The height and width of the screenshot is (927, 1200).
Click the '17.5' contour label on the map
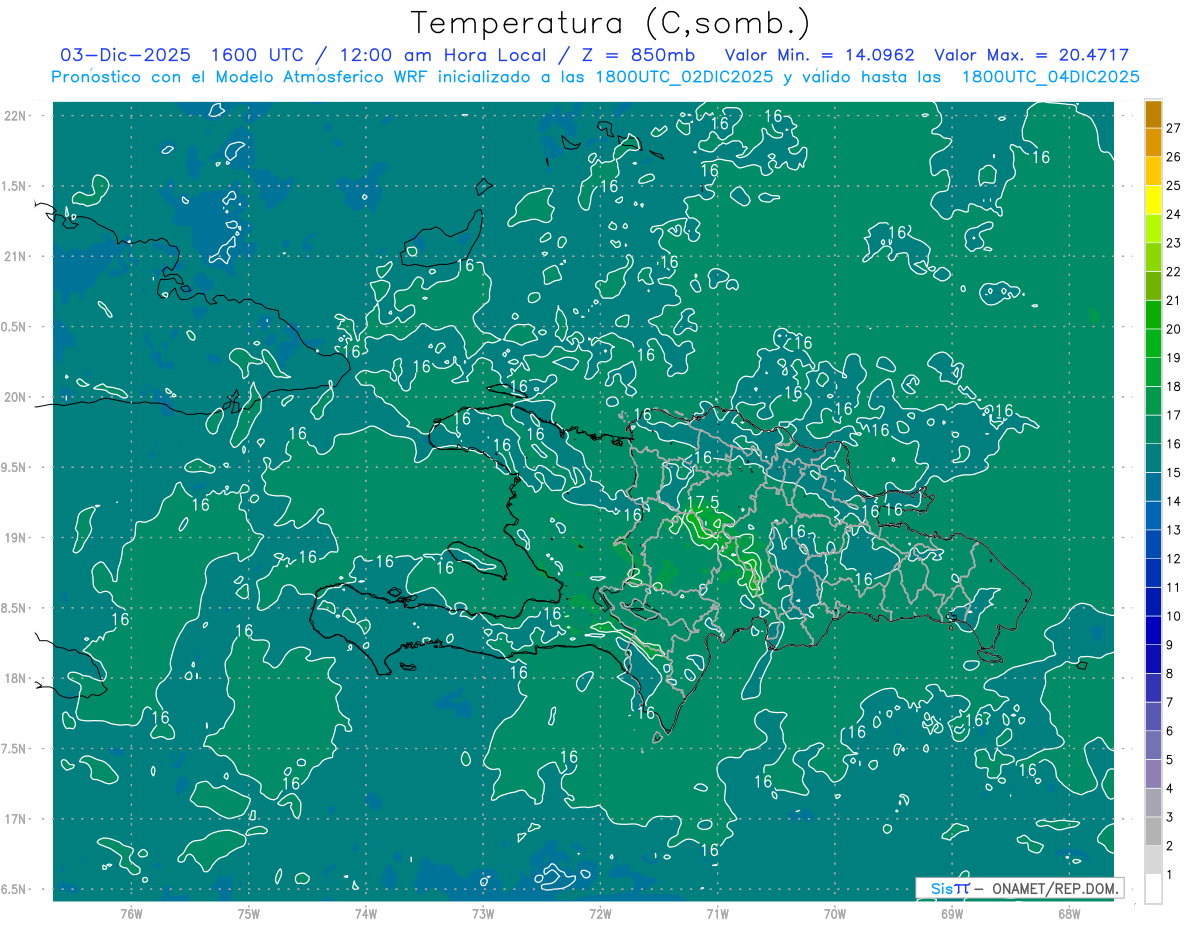pos(704,502)
